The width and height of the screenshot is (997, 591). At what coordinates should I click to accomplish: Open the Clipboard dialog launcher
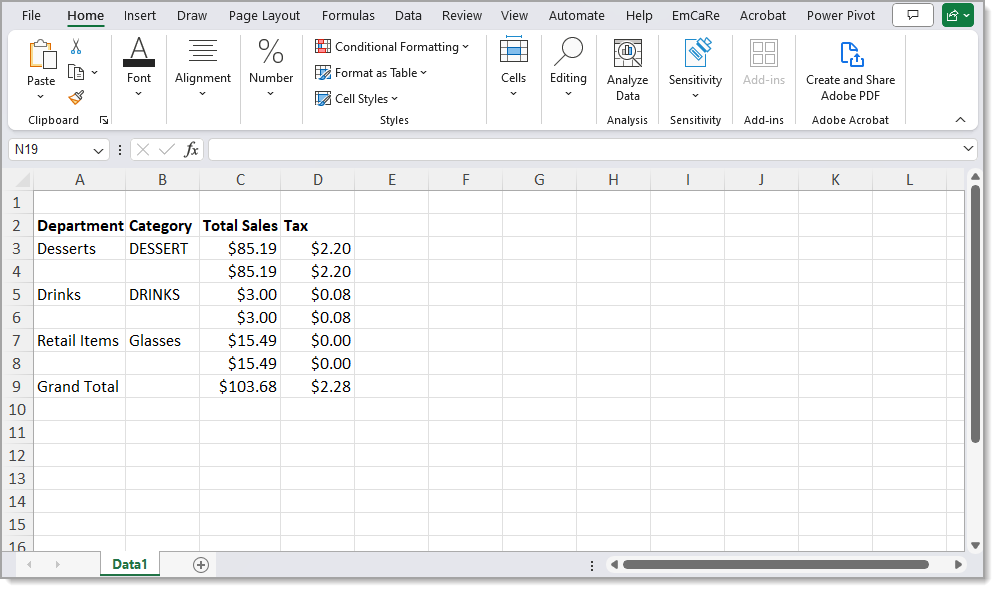[x=103, y=120]
